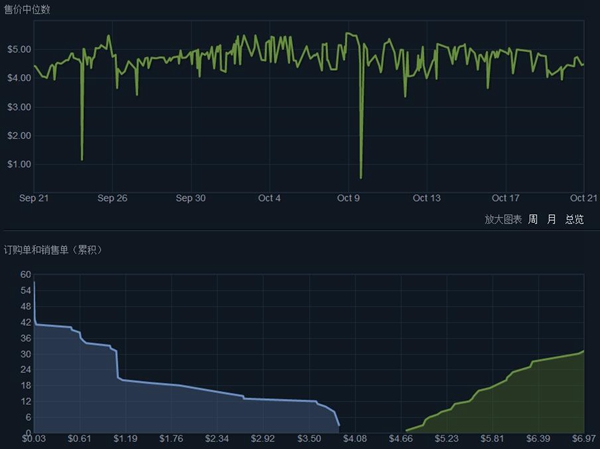Click the $5.23 price label on the order chart
The height and width of the screenshot is (449, 600).
coord(447,439)
